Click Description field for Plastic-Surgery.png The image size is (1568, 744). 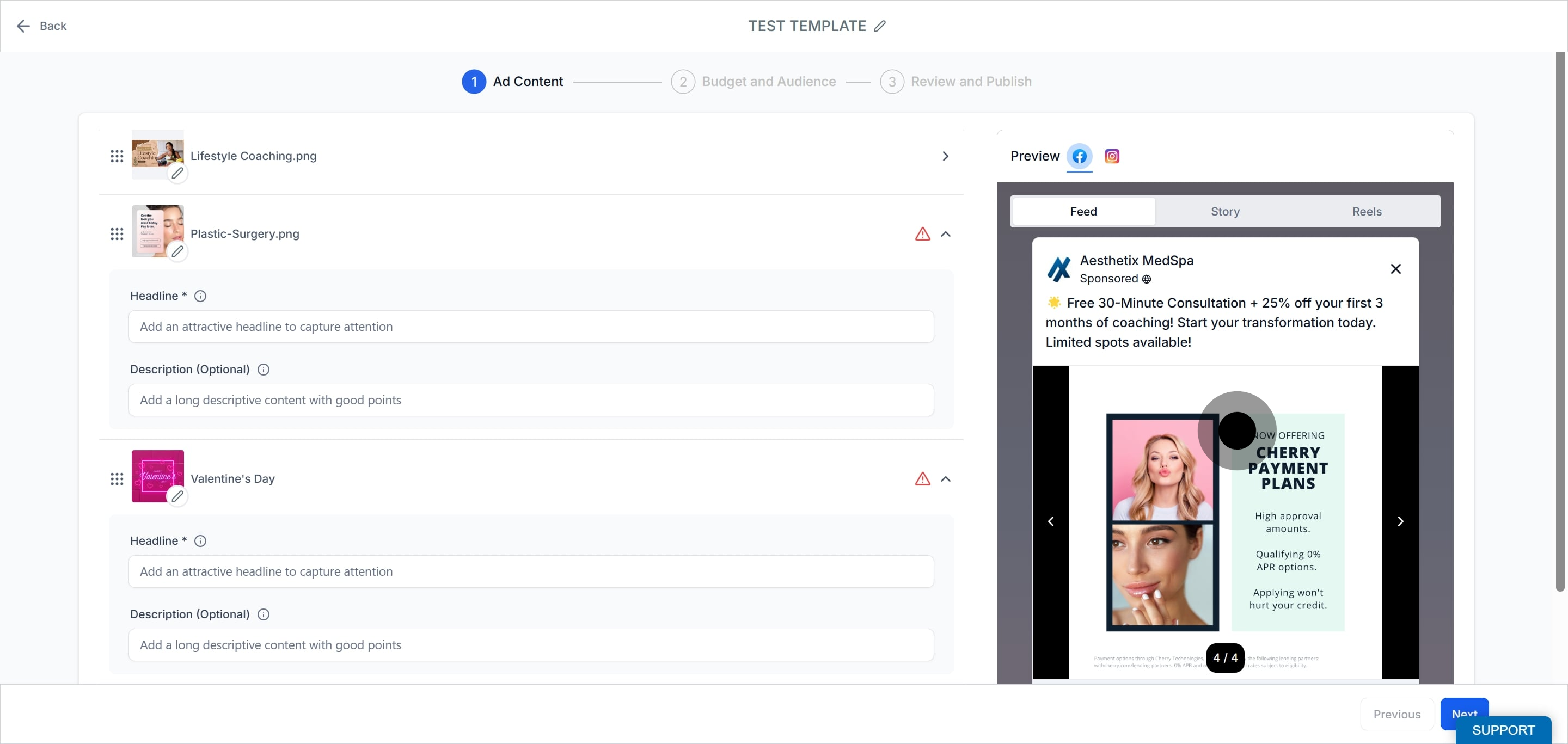coord(531,400)
